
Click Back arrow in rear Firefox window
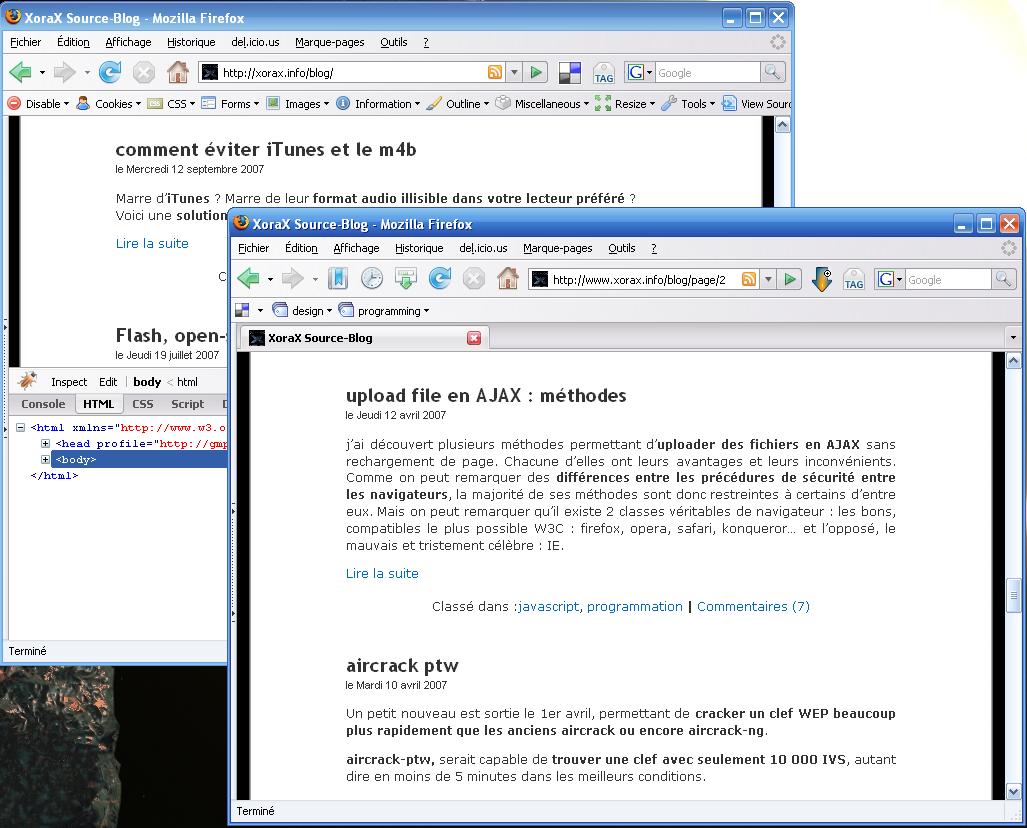tap(20, 72)
